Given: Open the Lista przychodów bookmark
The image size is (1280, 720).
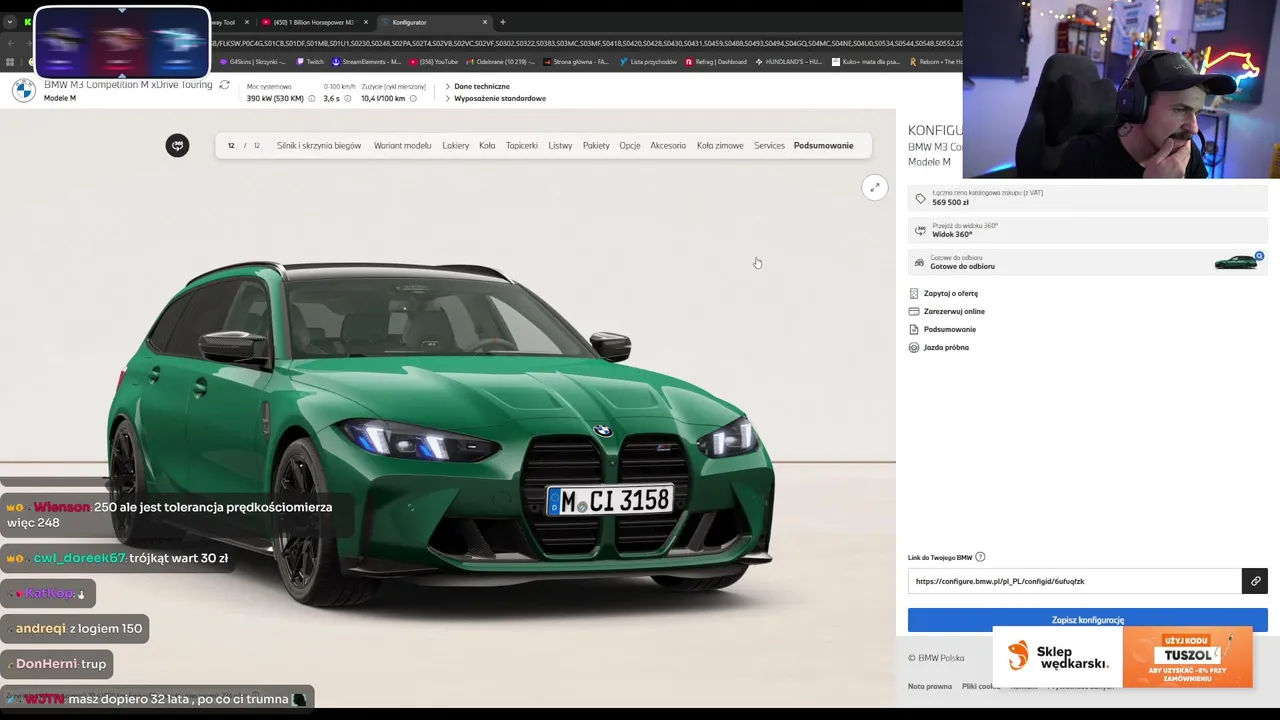Looking at the screenshot, I should 648,62.
